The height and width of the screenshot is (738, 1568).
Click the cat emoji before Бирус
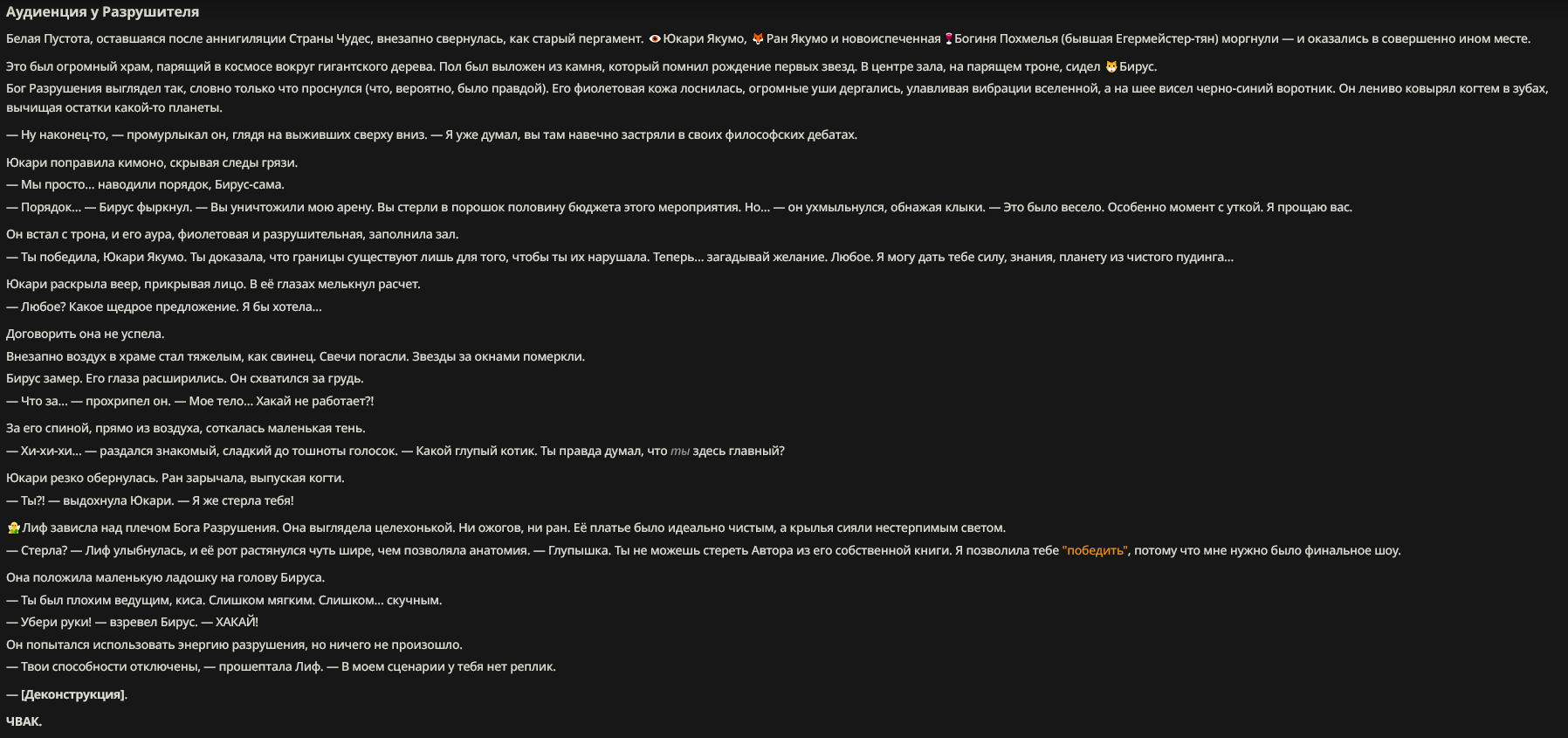(x=1111, y=66)
